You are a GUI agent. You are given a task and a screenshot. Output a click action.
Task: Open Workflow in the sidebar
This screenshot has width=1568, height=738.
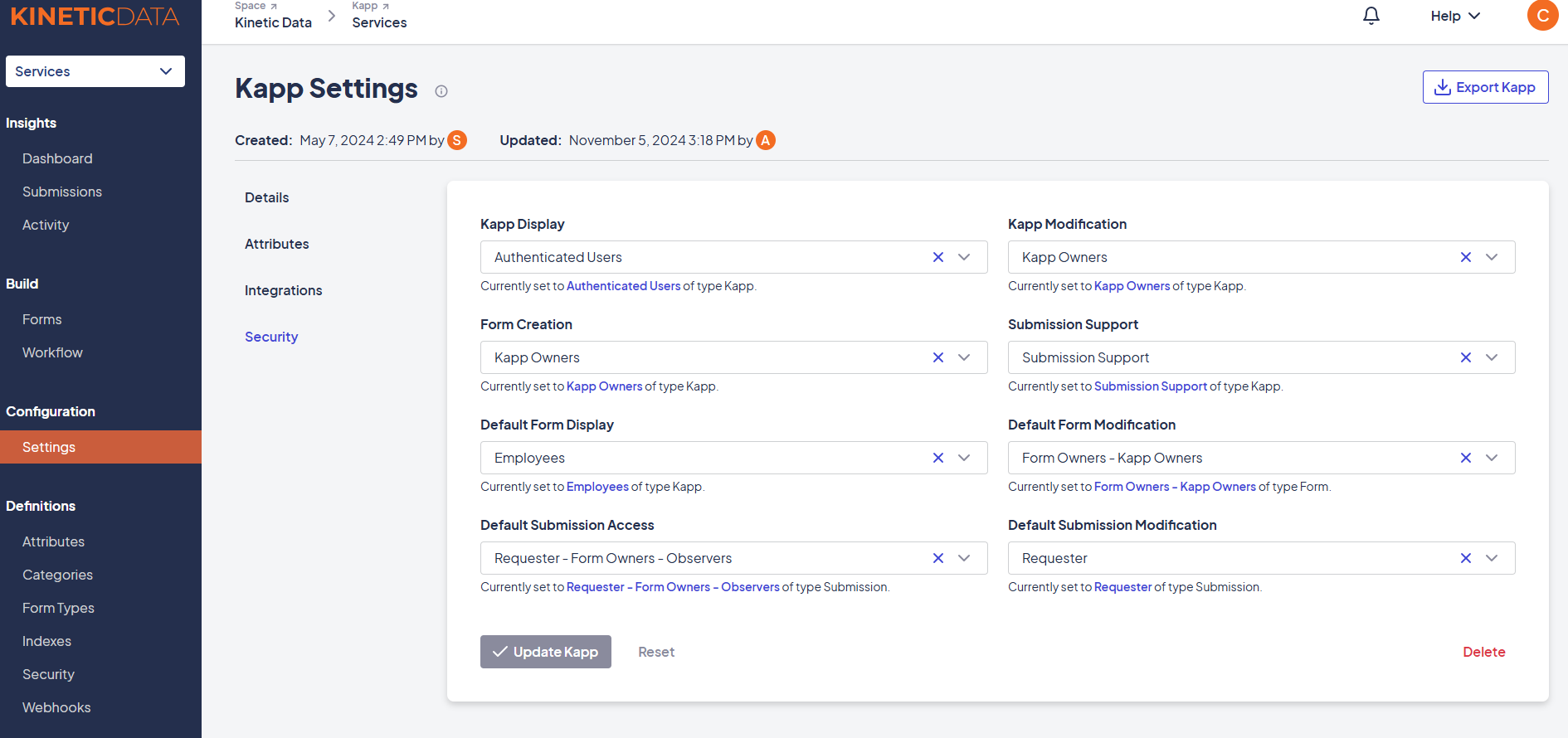click(x=52, y=352)
